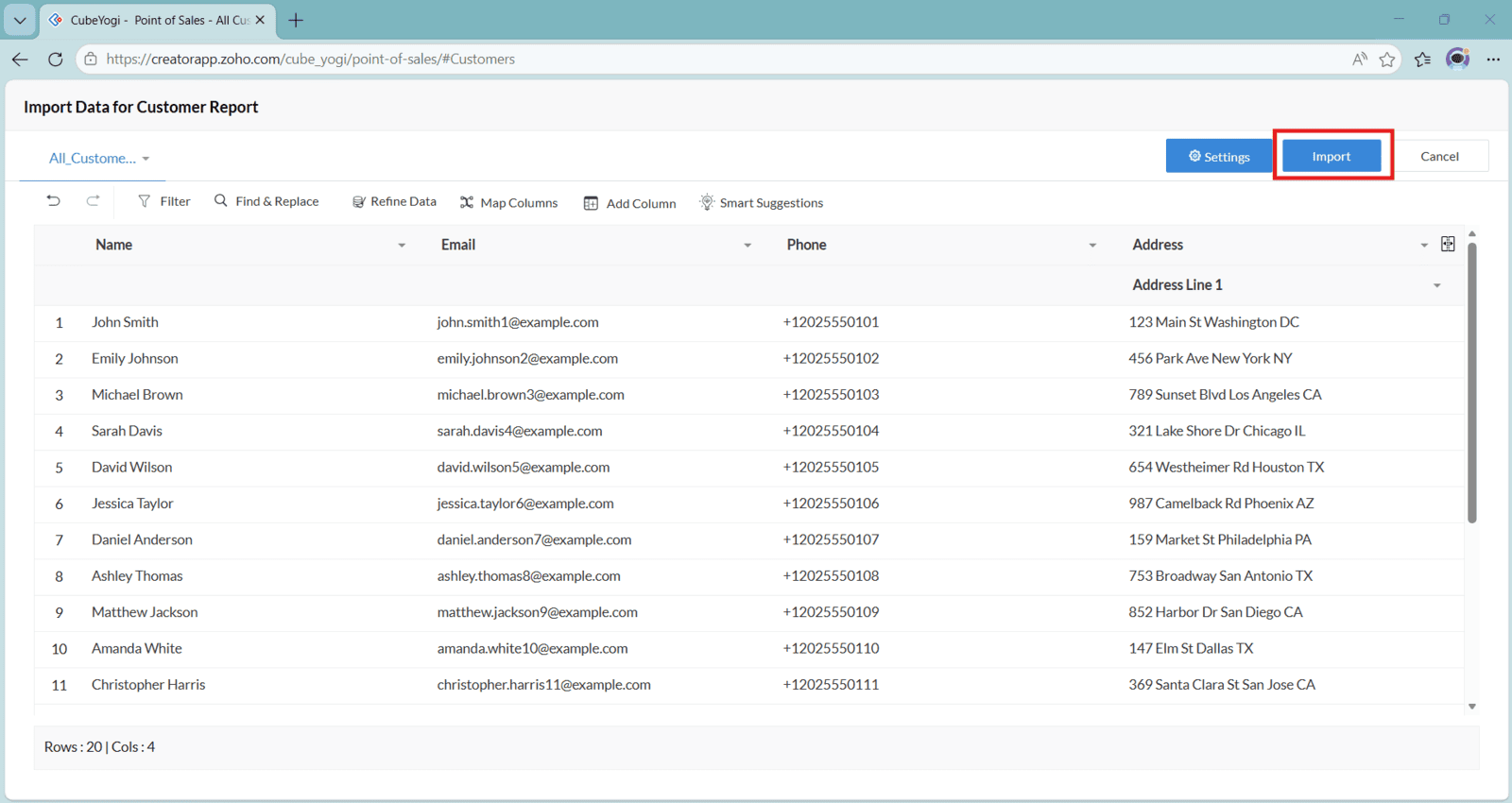Viewport: 1512px width, 803px height.
Task: Open the Address Line 1 dropdown
Action: coord(1436,285)
